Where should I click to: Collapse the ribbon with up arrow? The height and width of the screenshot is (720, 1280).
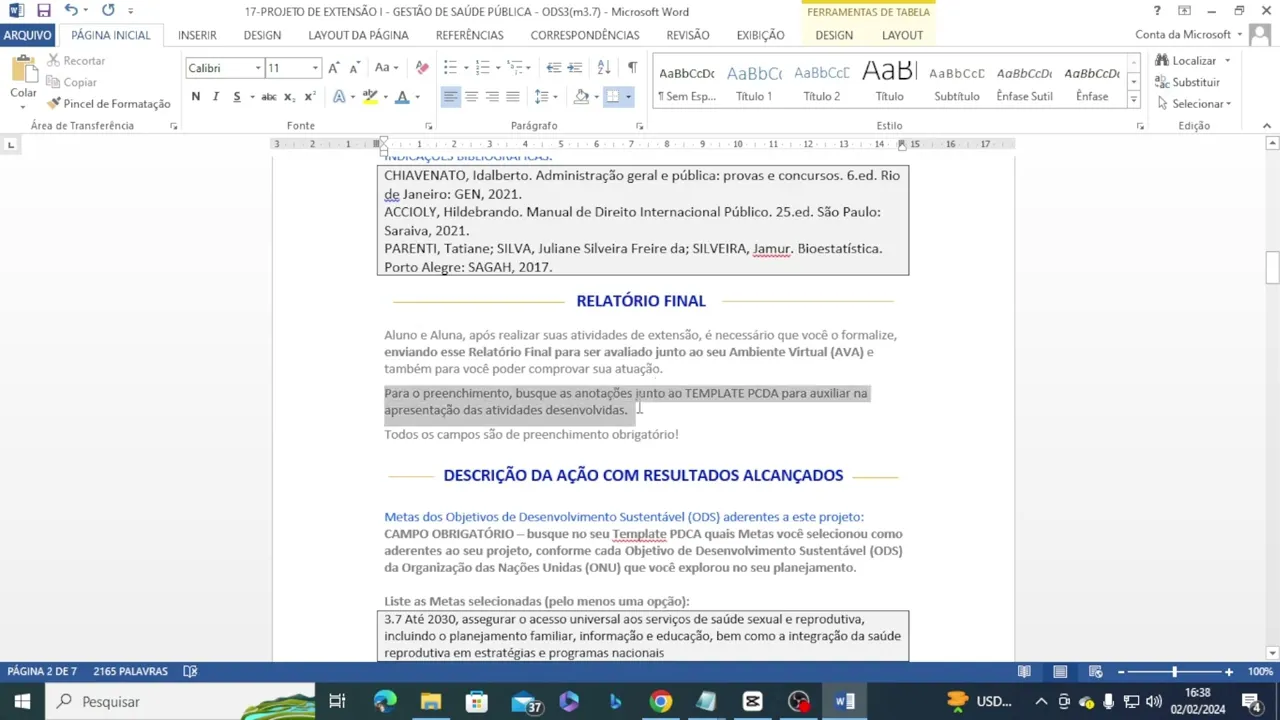1267,126
